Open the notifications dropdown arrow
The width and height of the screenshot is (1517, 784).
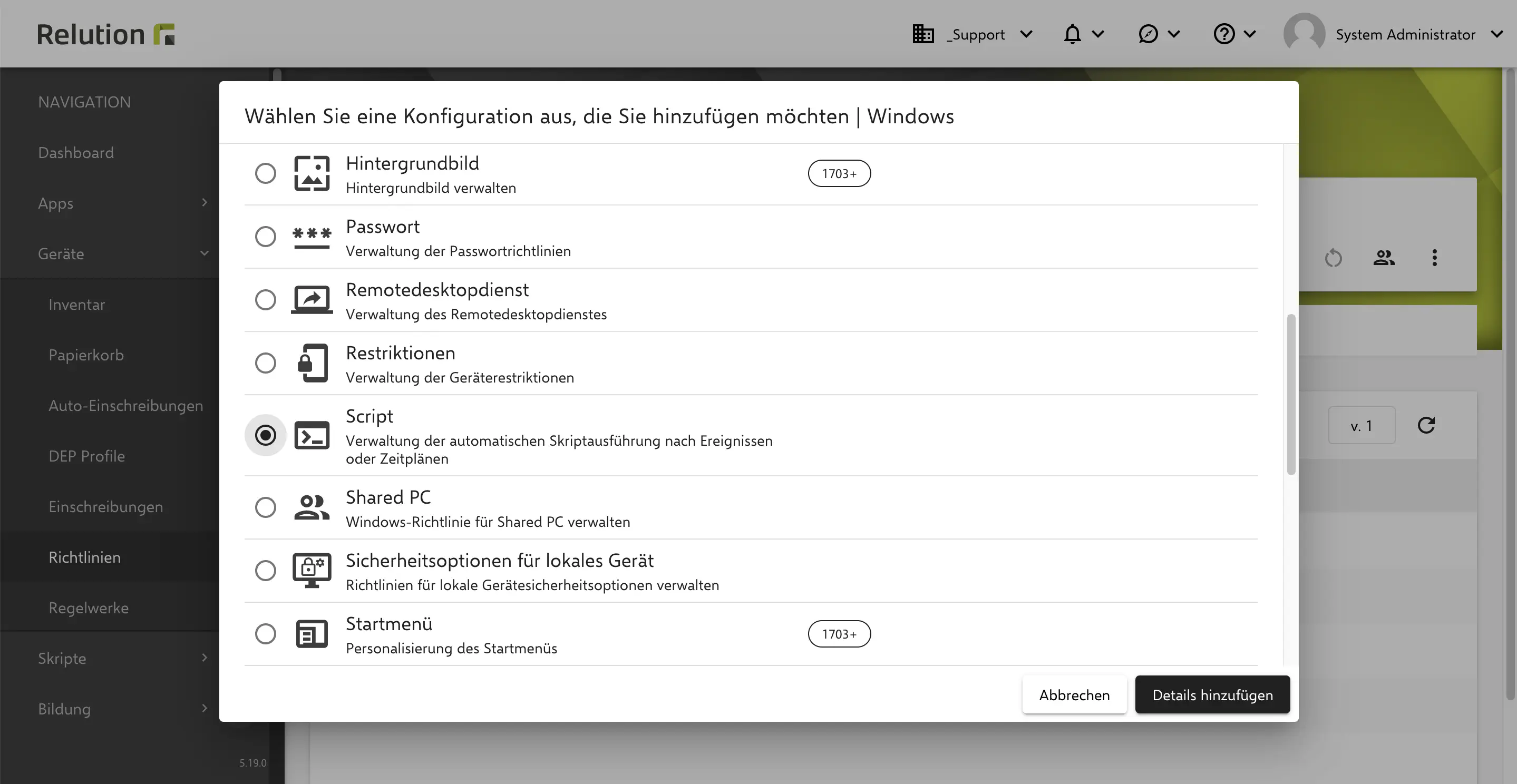click(1098, 34)
